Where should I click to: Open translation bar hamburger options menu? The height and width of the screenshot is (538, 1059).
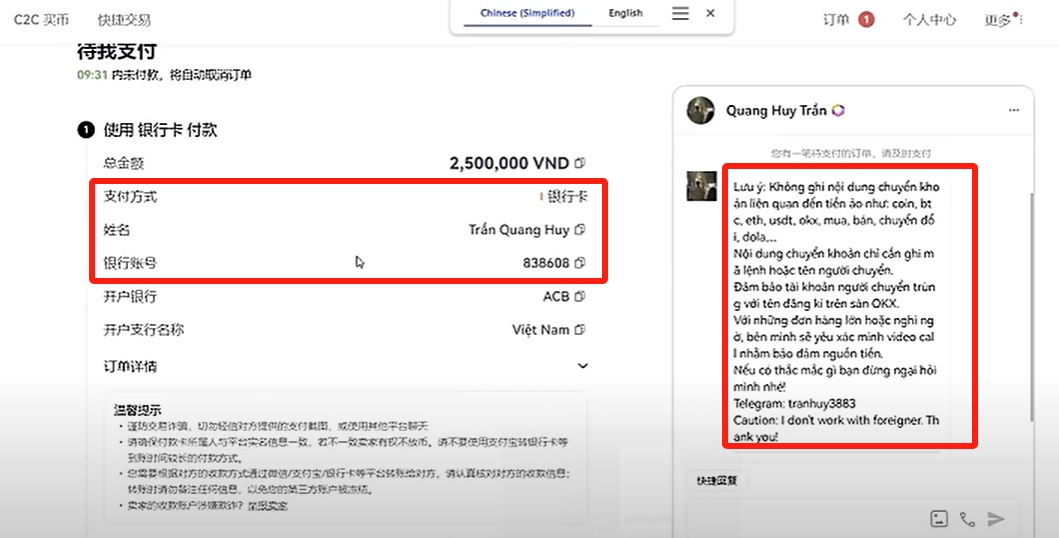coord(680,13)
